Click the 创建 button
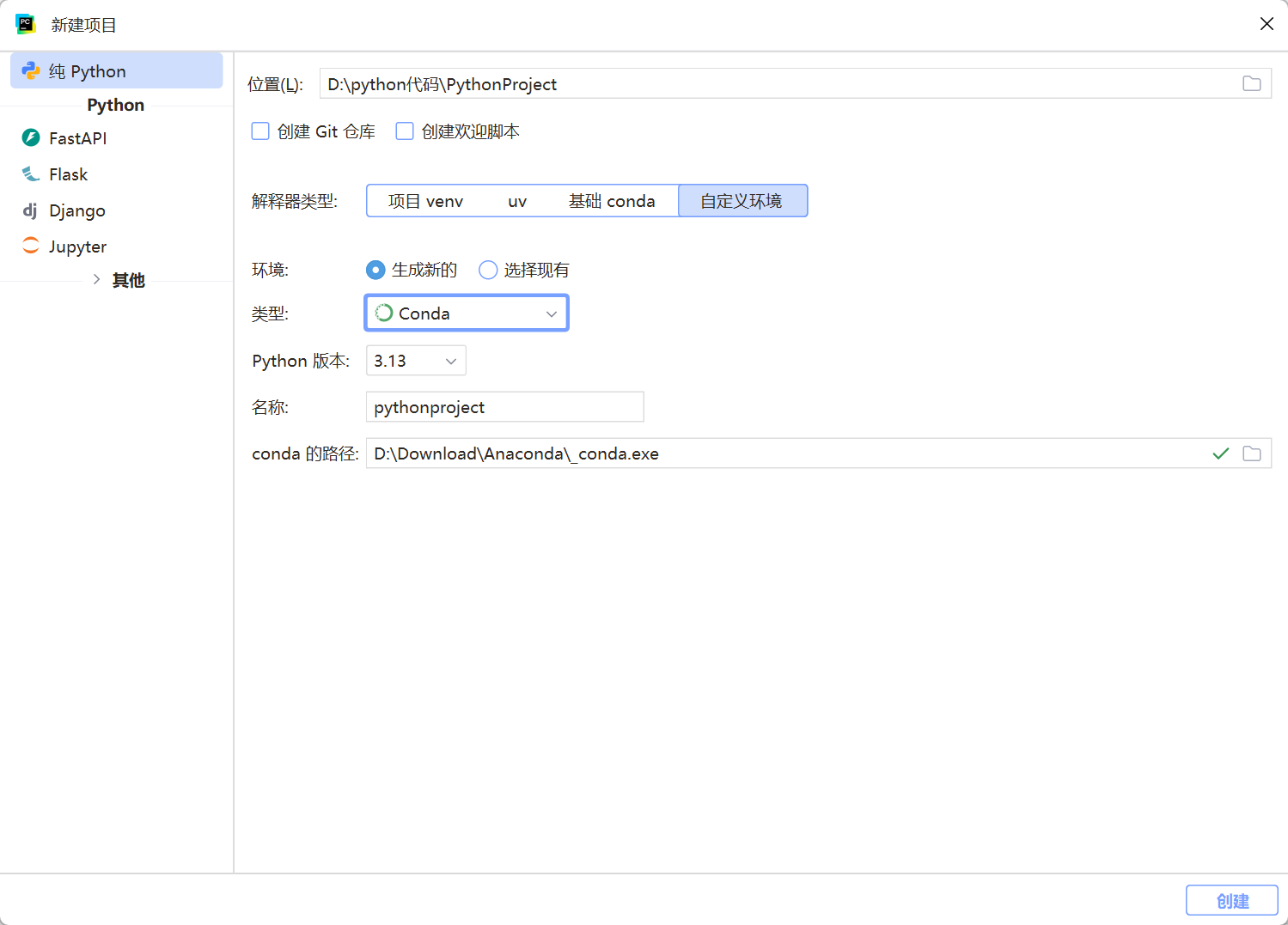Viewport: 1288px width, 925px height. 1232,901
